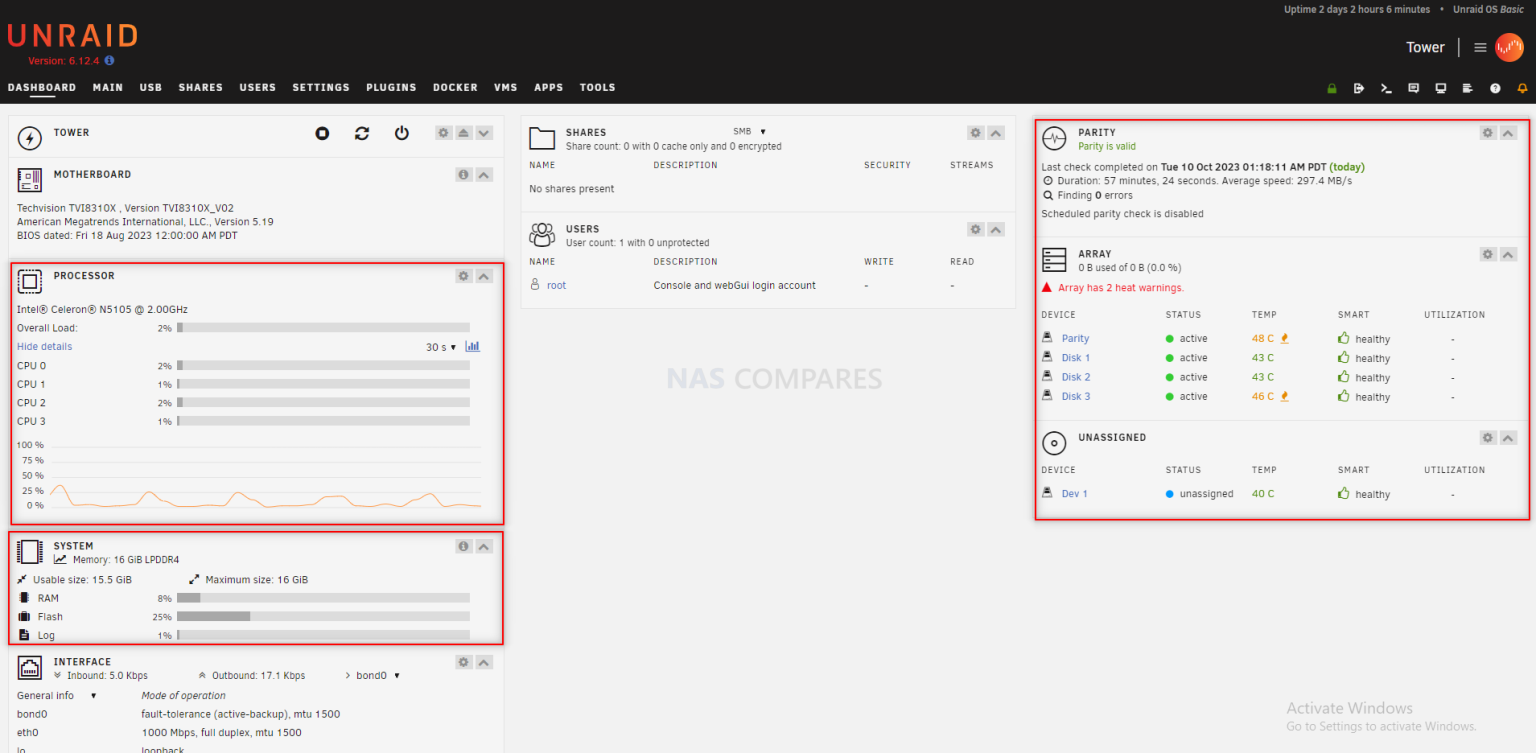Click the orange notifications bell icon
Viewport: 1536px width, 753px height.
pyautogui.click(x=1521, y=88)
